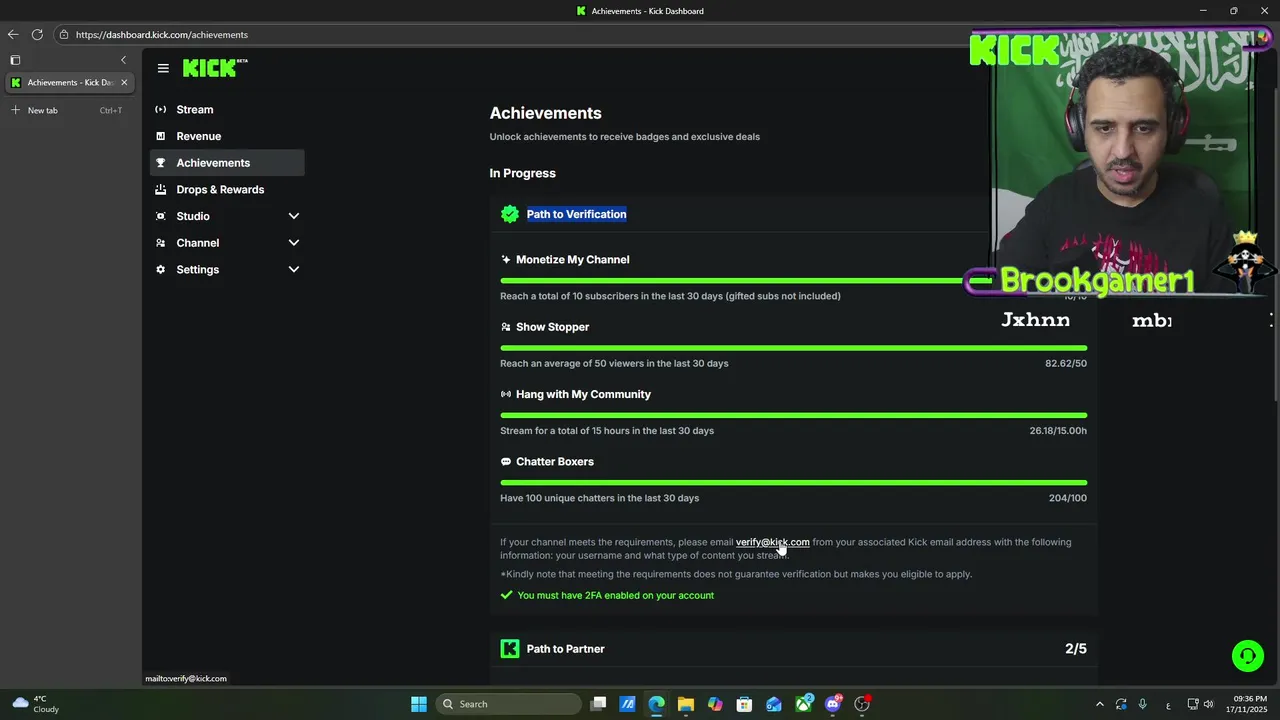Click the Show Stopper viewers icon
The width and height of the screenshot is (1280, 720).
pyautogui.click(x=506, y=327)
